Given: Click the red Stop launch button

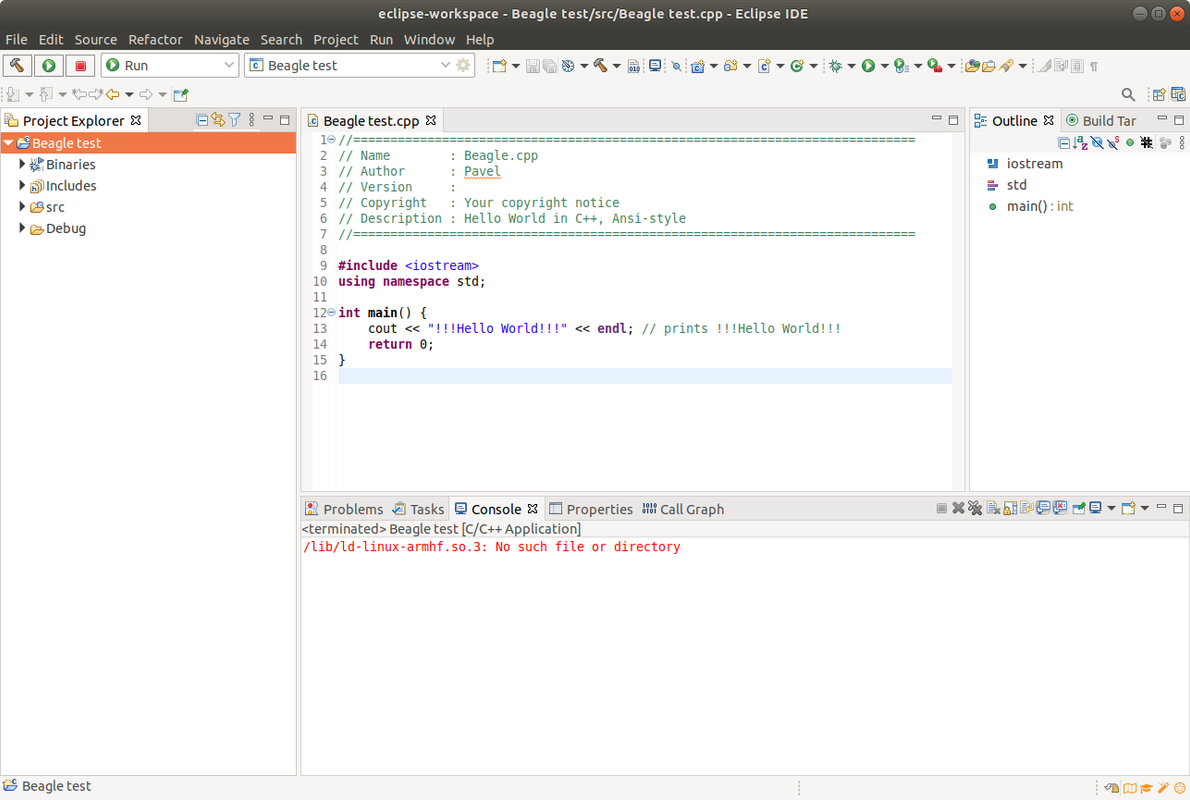Looking at the screenshot, I should [80, 65].
